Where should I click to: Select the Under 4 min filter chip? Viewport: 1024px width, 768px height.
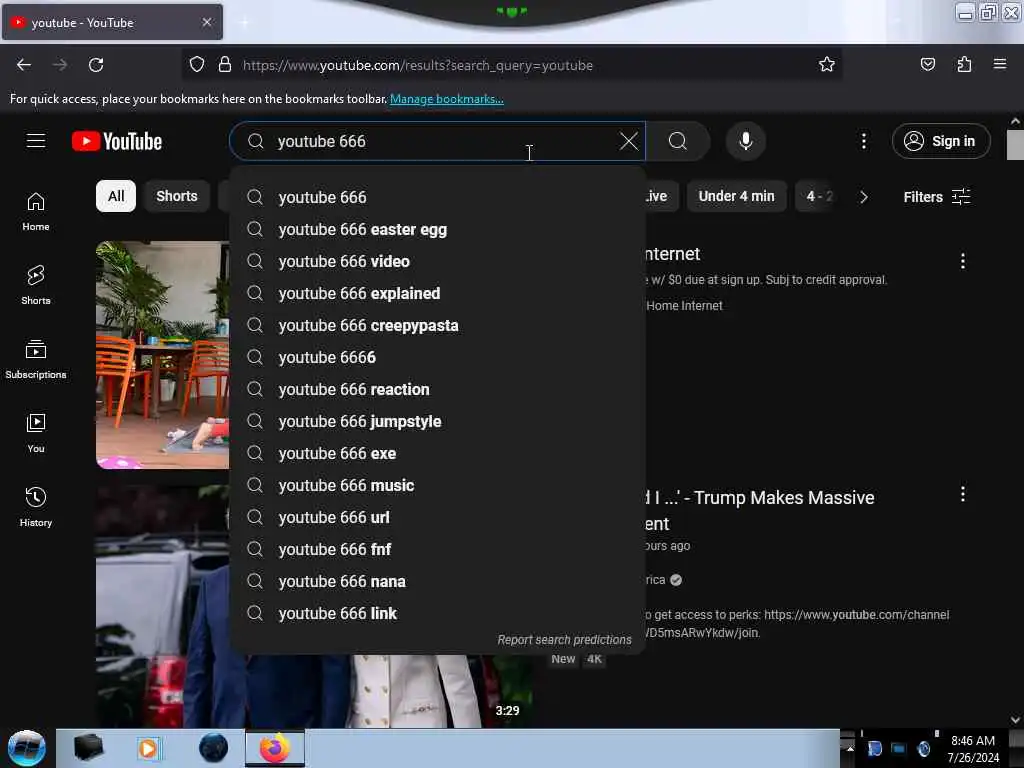coord(736,196)
